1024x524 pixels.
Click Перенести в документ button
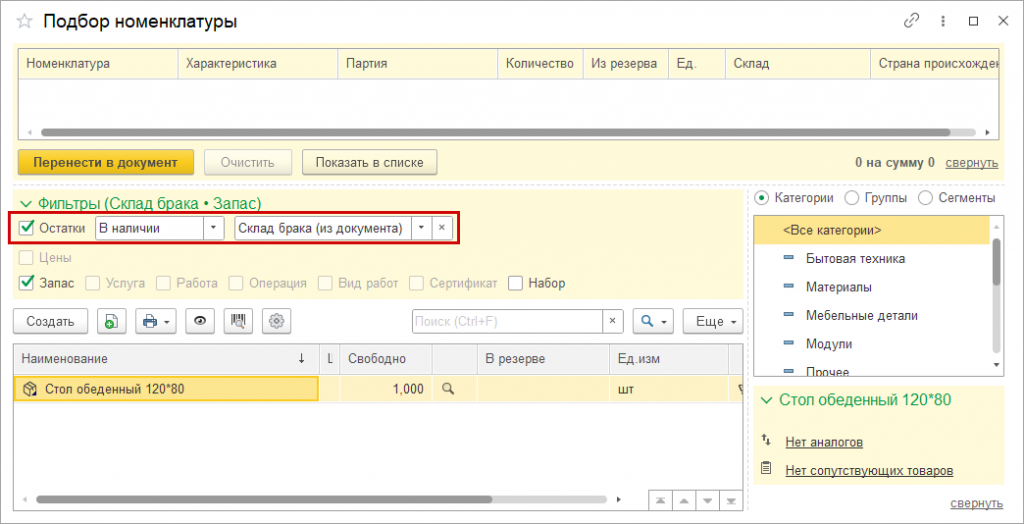105,162
